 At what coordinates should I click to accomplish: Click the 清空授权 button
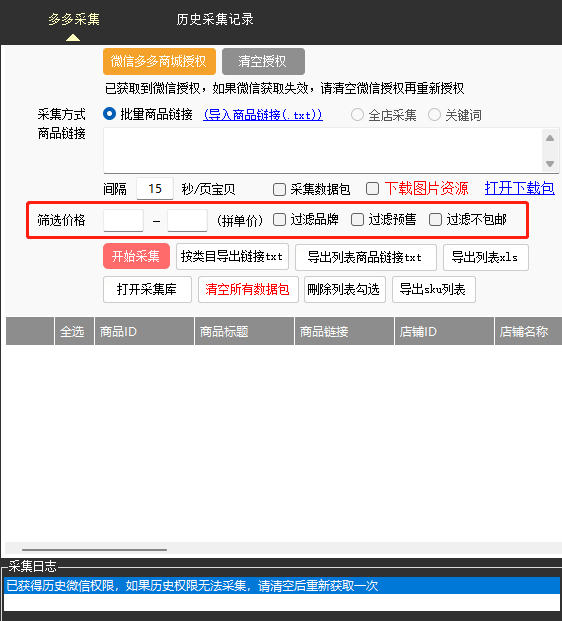pyautogui.click(x=263, y=61)
